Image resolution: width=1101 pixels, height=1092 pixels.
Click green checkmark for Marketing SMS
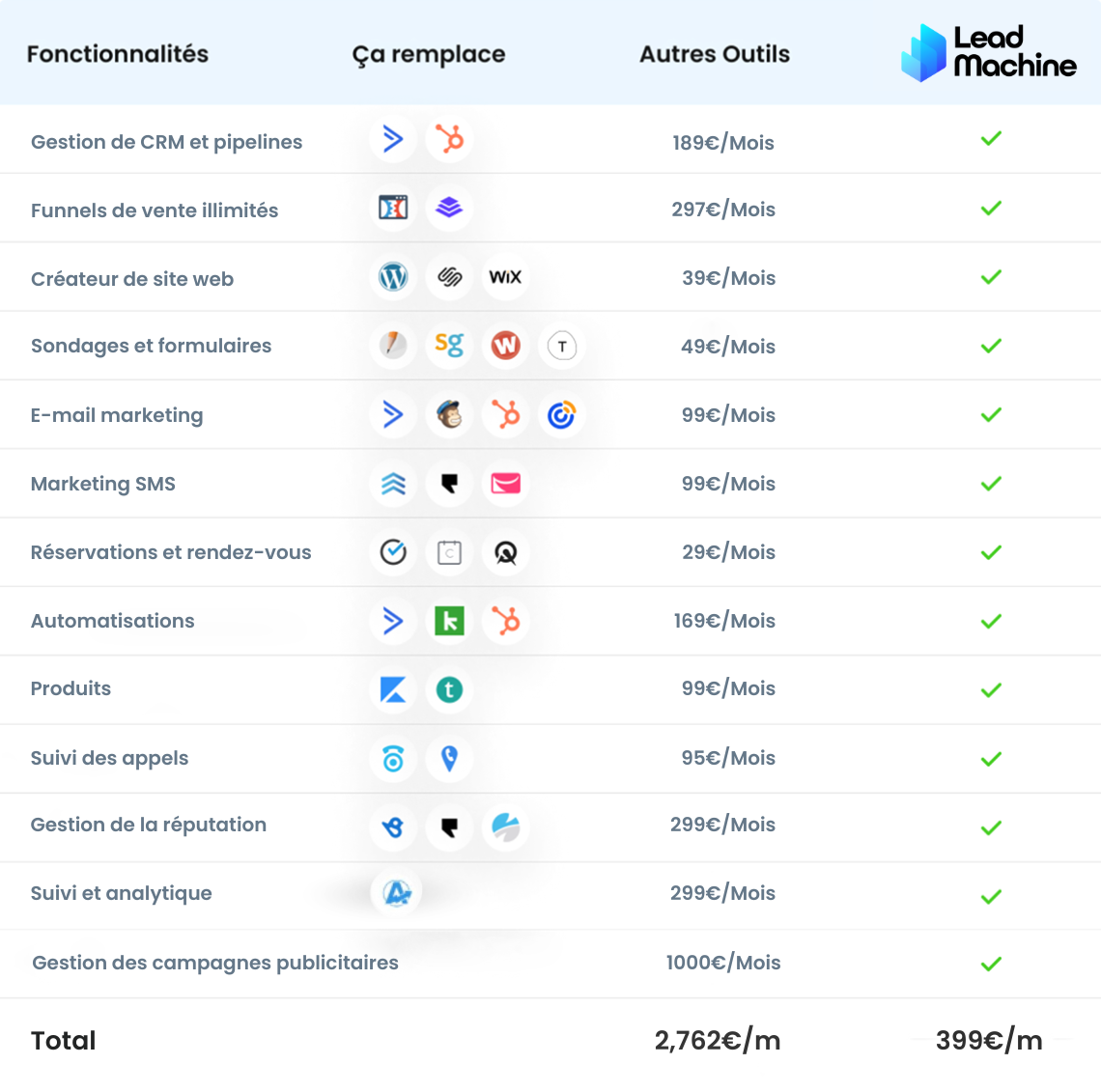pyautogui.click(x=991, y=484)
